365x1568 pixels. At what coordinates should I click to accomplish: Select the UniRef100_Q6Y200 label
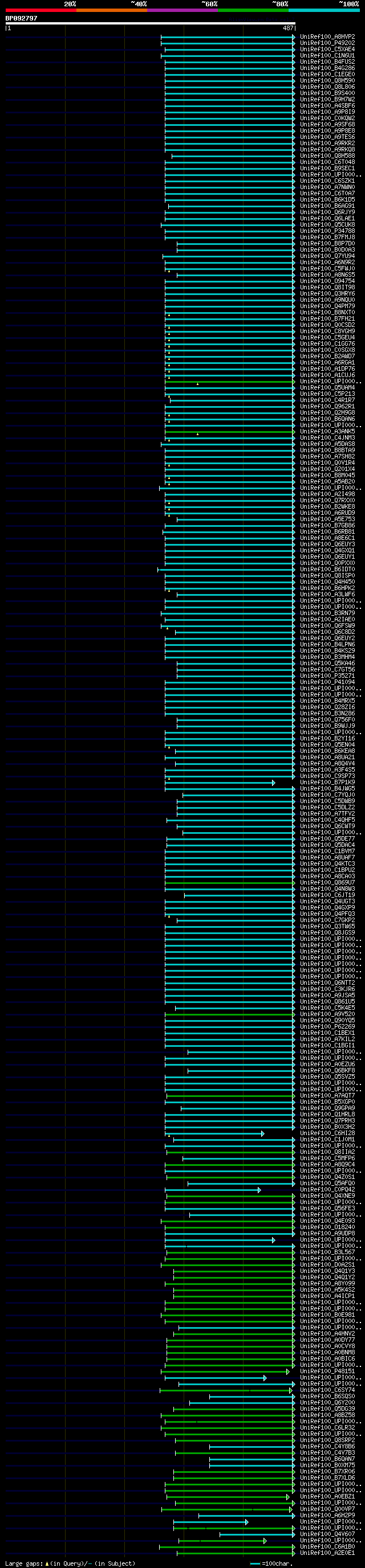327,1403
